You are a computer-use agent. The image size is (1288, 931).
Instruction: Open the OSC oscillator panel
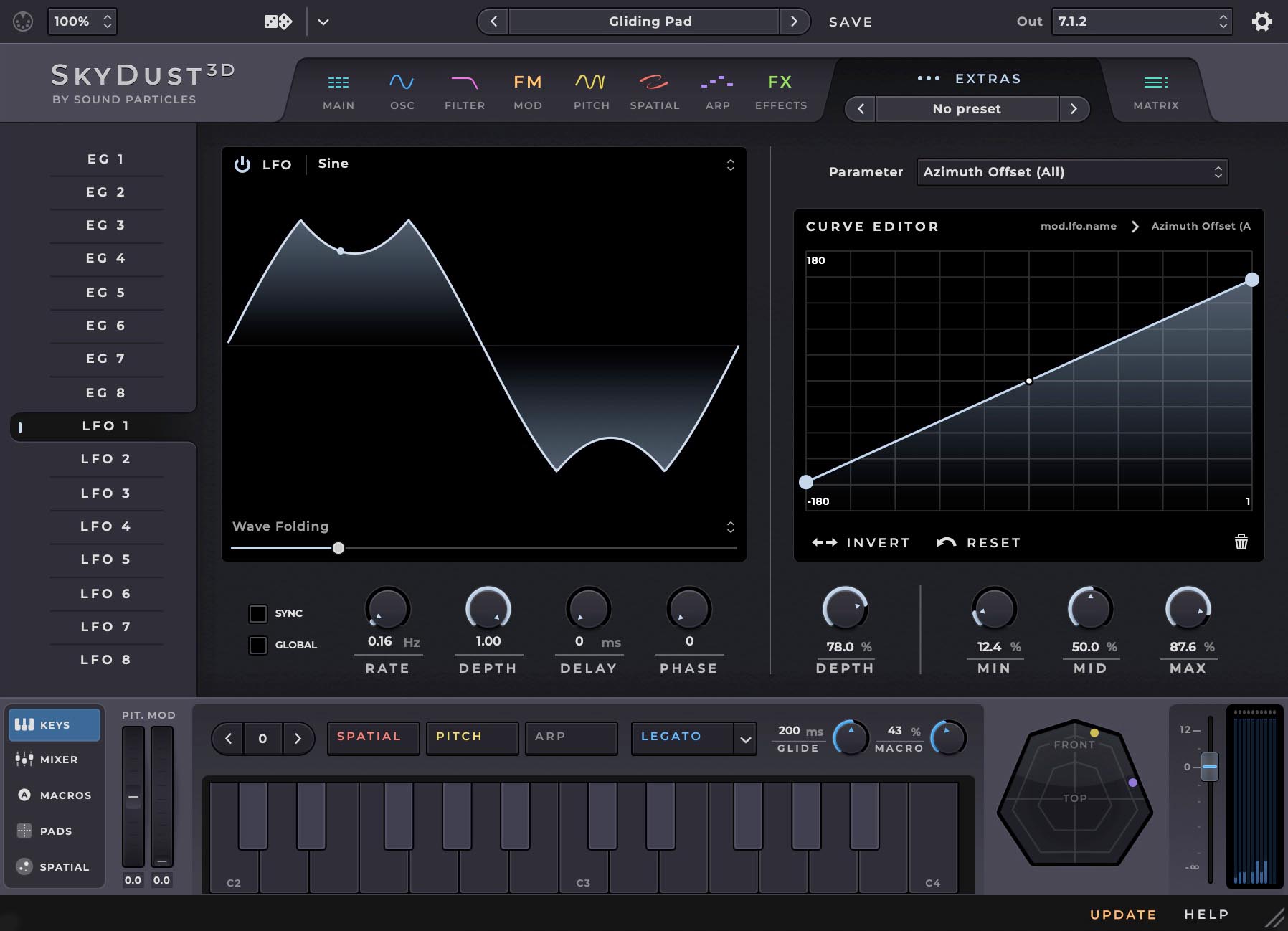pos(402,91)
